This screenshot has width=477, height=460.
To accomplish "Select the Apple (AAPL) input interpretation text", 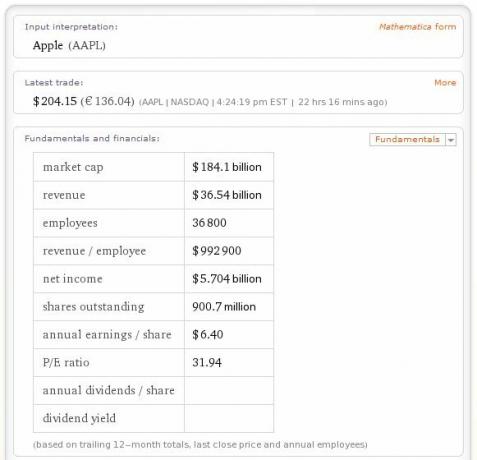I will [x=69, y=45].
